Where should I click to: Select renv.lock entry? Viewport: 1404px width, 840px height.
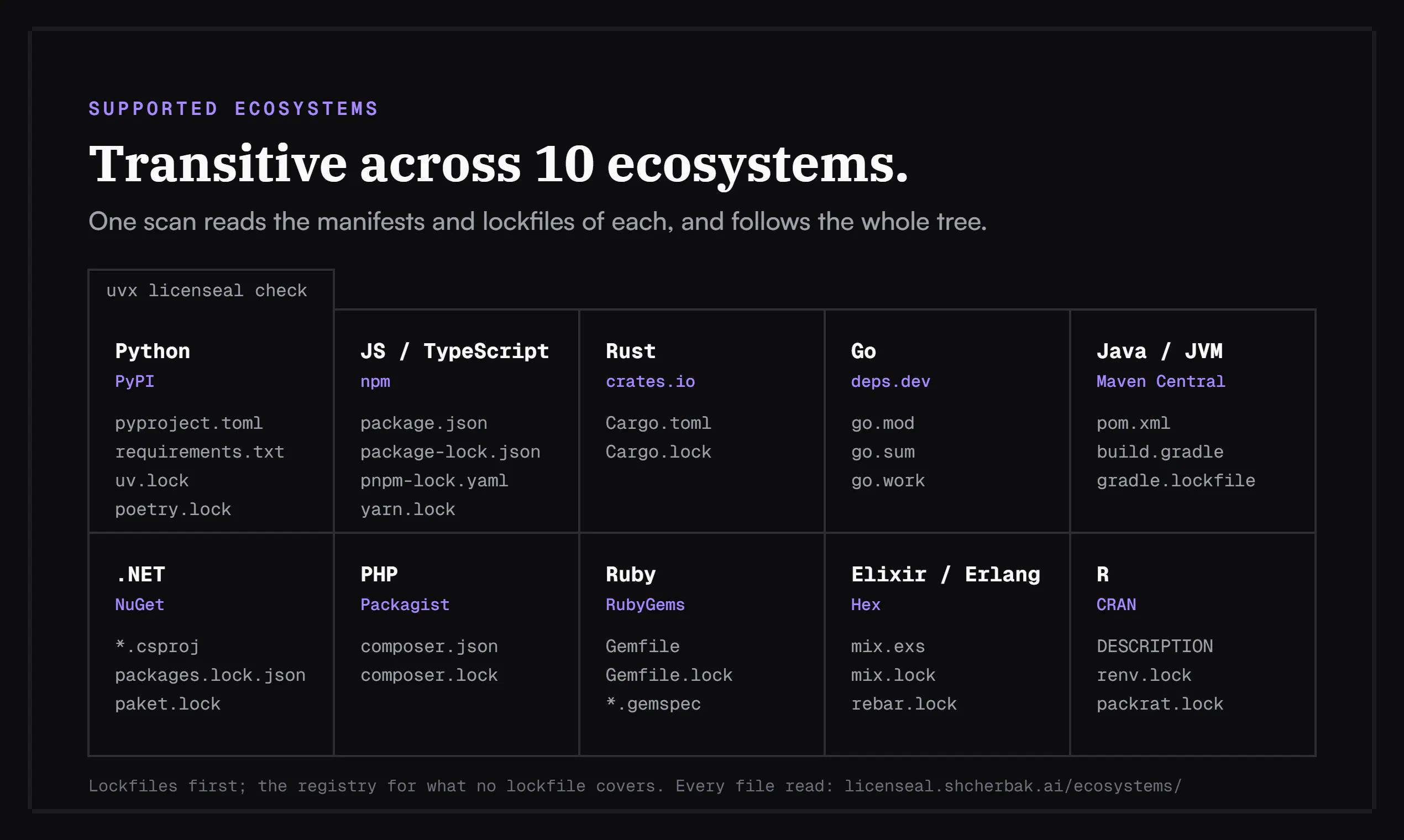[1144, 675]
